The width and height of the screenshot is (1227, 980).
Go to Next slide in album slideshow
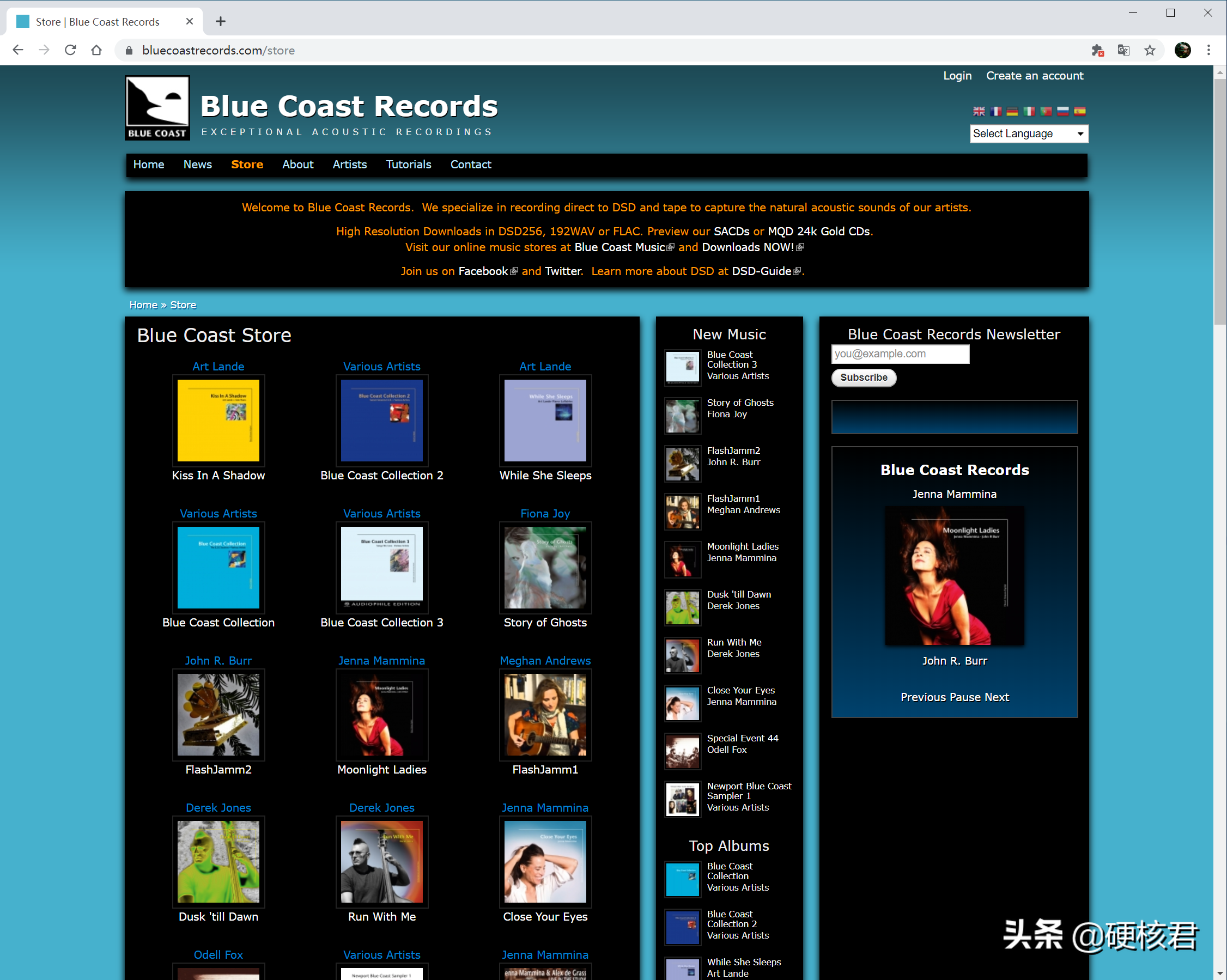[x=997, y=697]
